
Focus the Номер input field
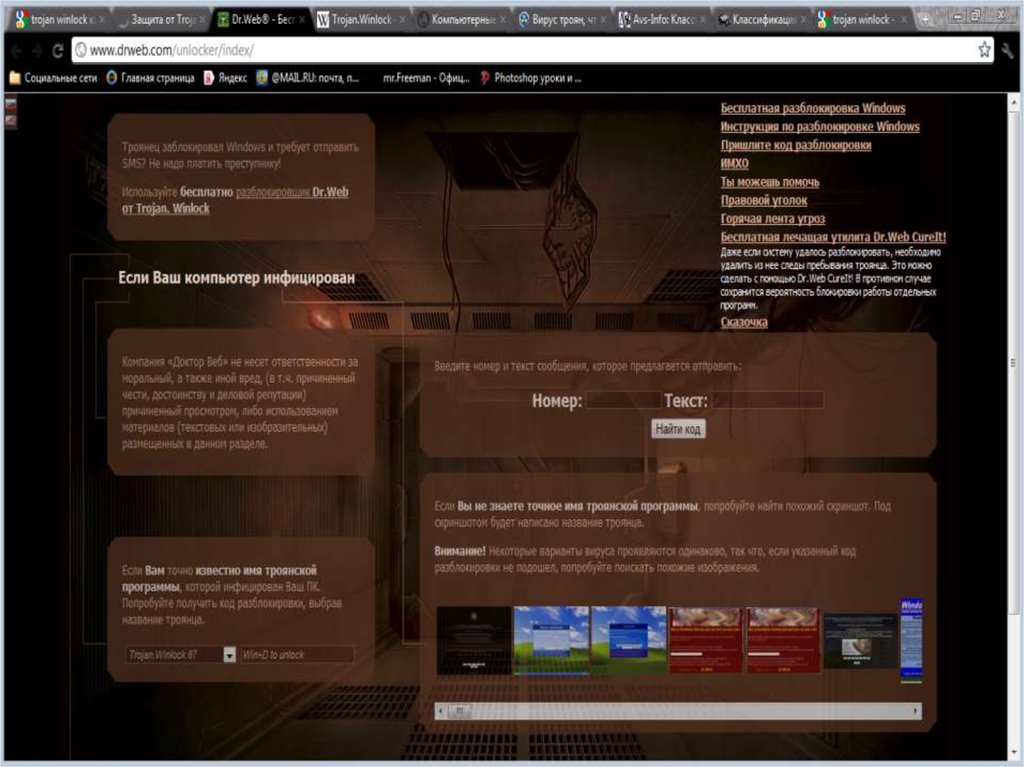[623, 400]
